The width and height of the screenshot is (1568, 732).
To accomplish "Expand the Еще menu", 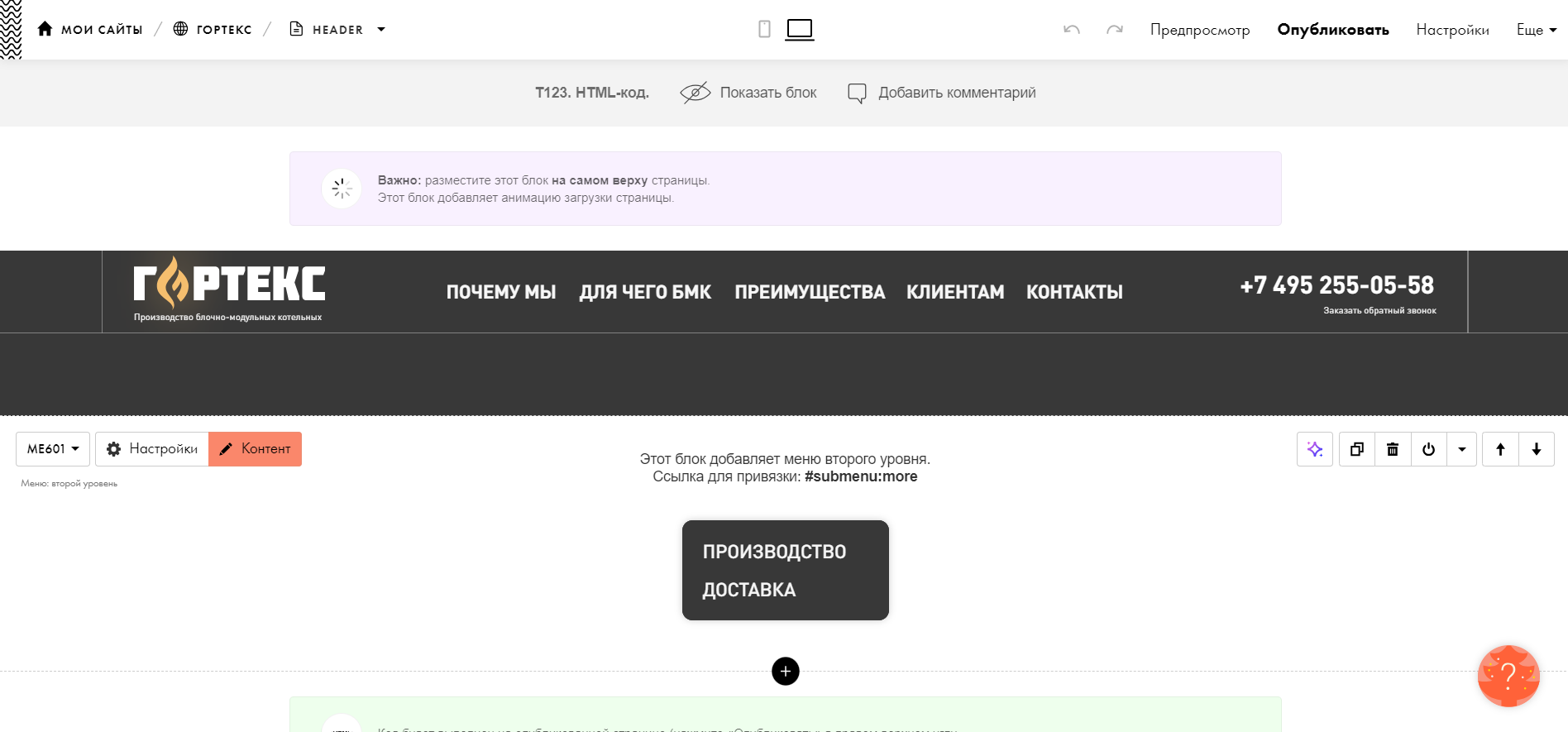I will [1537, 30].
